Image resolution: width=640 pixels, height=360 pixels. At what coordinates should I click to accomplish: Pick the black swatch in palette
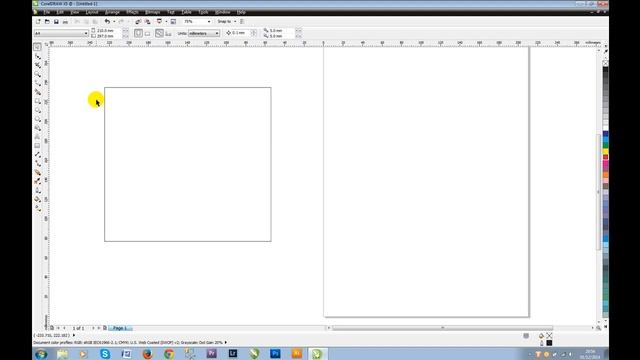[x=606, y=69]
